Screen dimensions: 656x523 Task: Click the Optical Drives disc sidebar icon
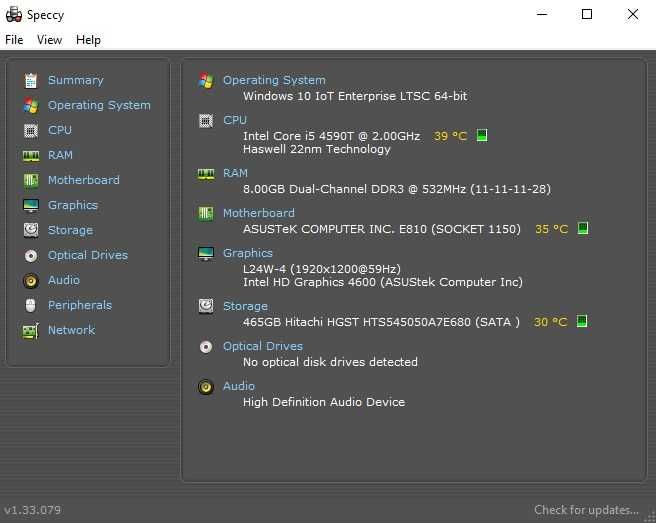(31, 256)
